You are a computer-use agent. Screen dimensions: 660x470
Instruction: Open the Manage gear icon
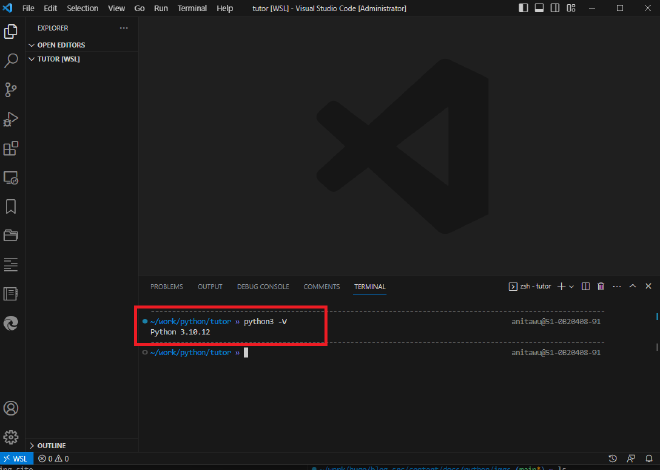coord(11,437)
